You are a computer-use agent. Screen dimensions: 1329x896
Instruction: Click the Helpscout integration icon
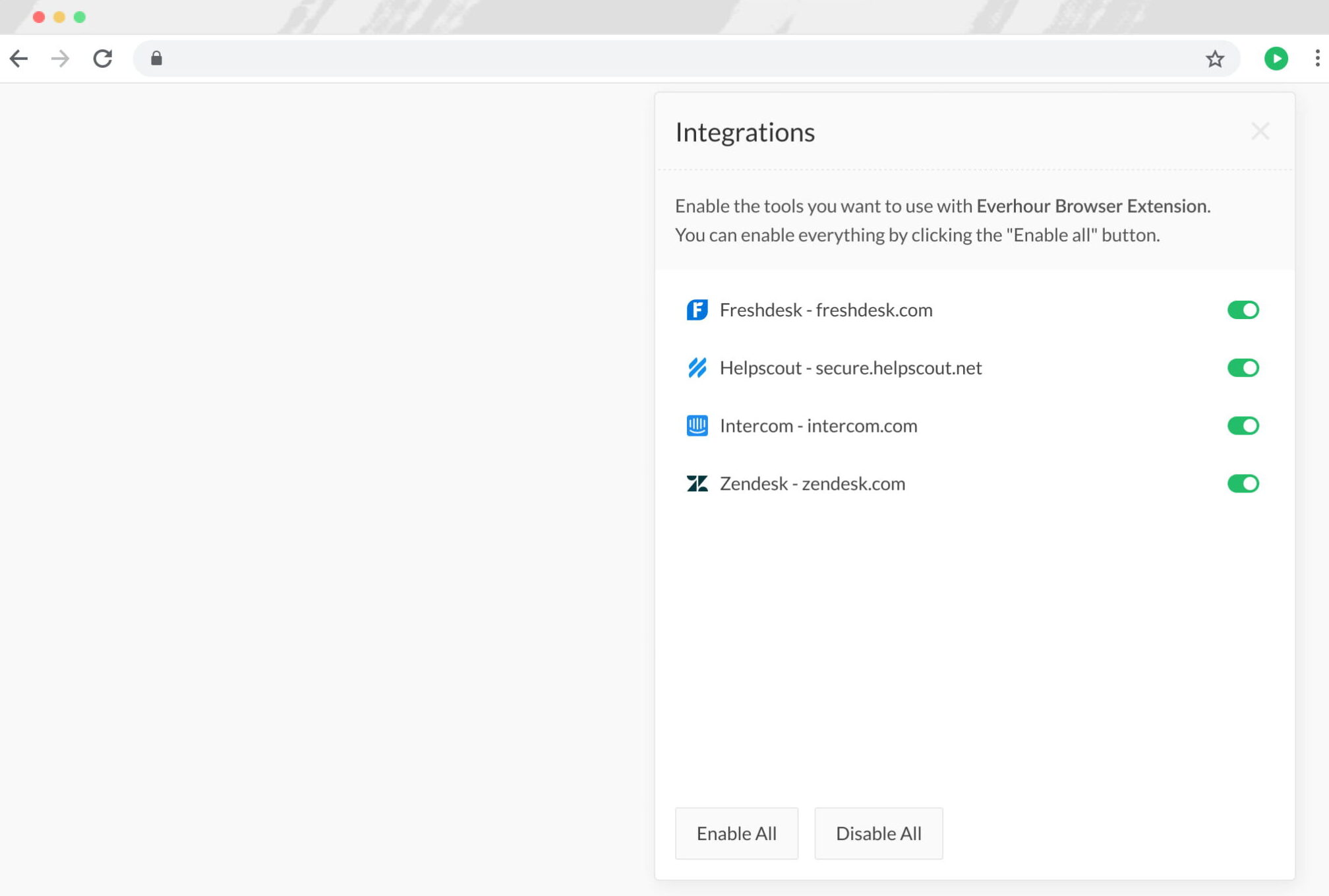(697, 368)
